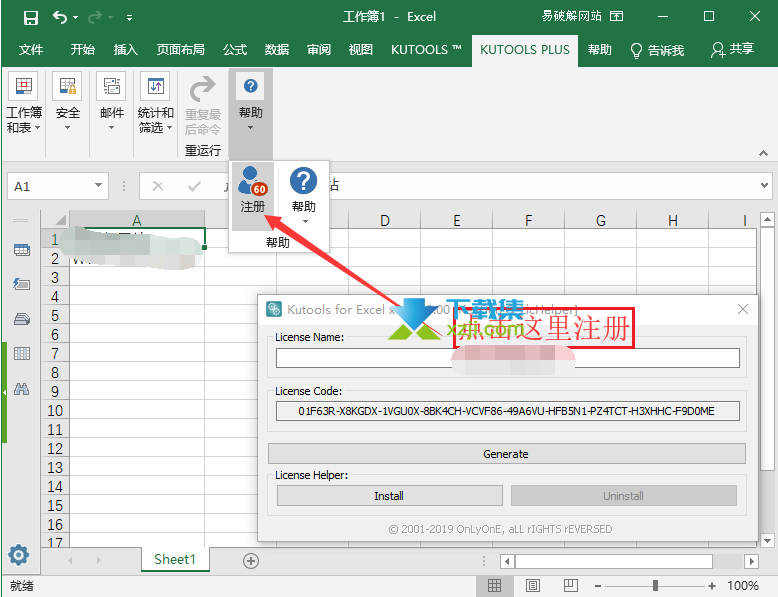Screen dimensions: 778x597
Task: Switch to the KUTOOLS ™ tab
Action: [x=426, y=50]
